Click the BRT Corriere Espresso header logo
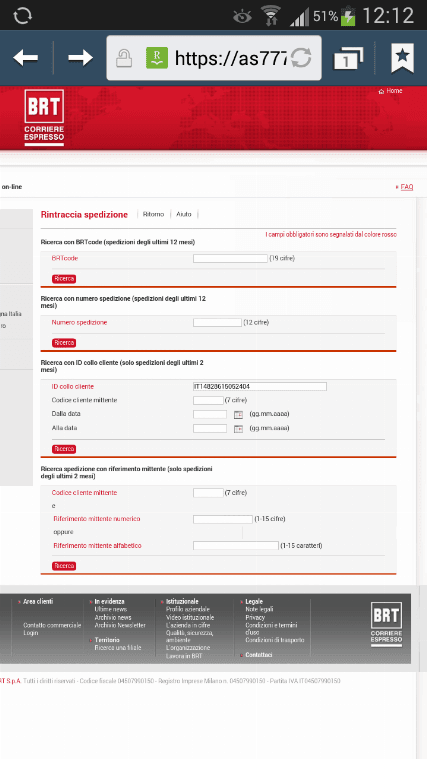The image size is (427, 759). [x=44, y=118]
